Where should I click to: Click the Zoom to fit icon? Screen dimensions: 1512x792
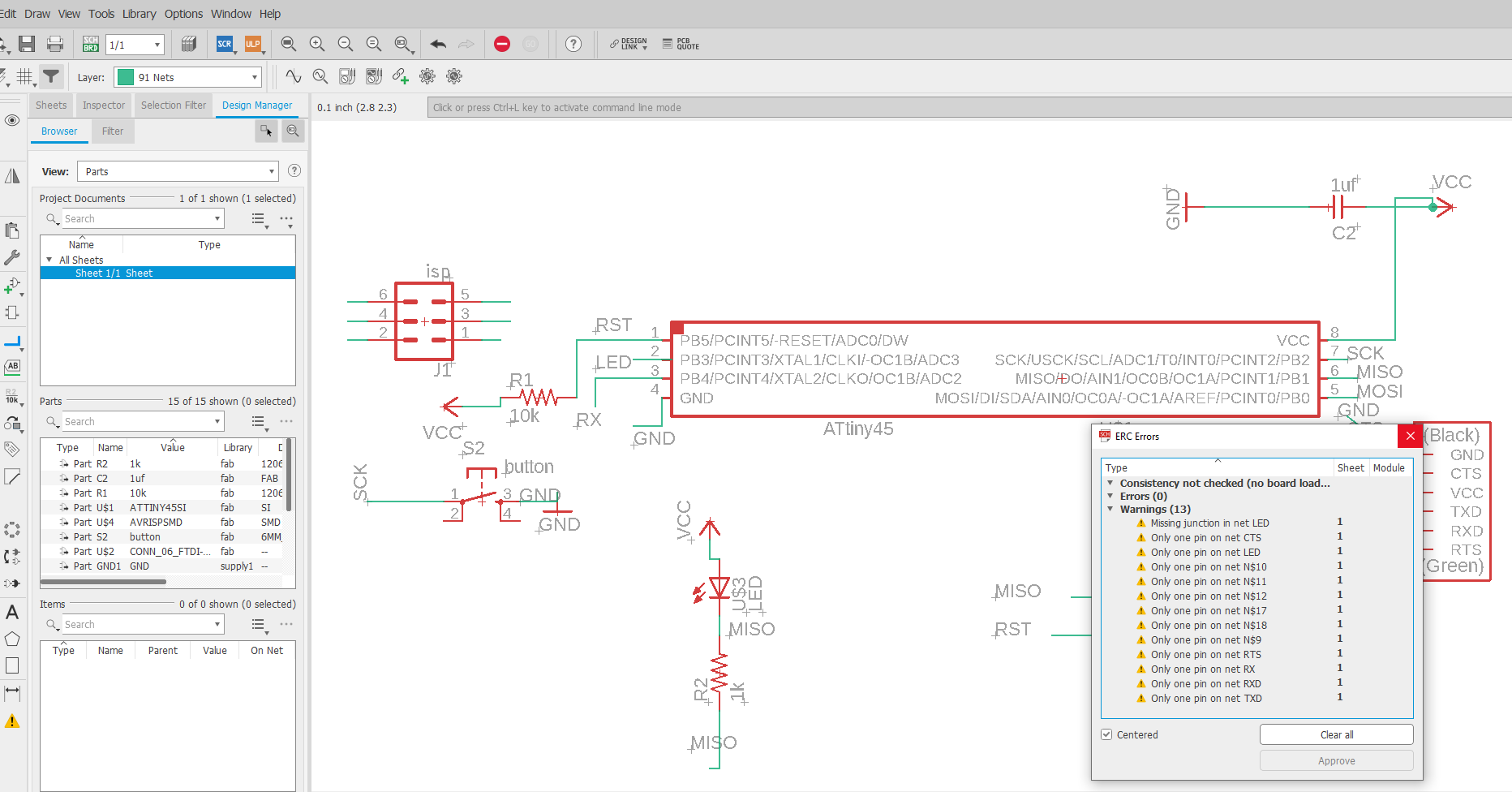288,44
